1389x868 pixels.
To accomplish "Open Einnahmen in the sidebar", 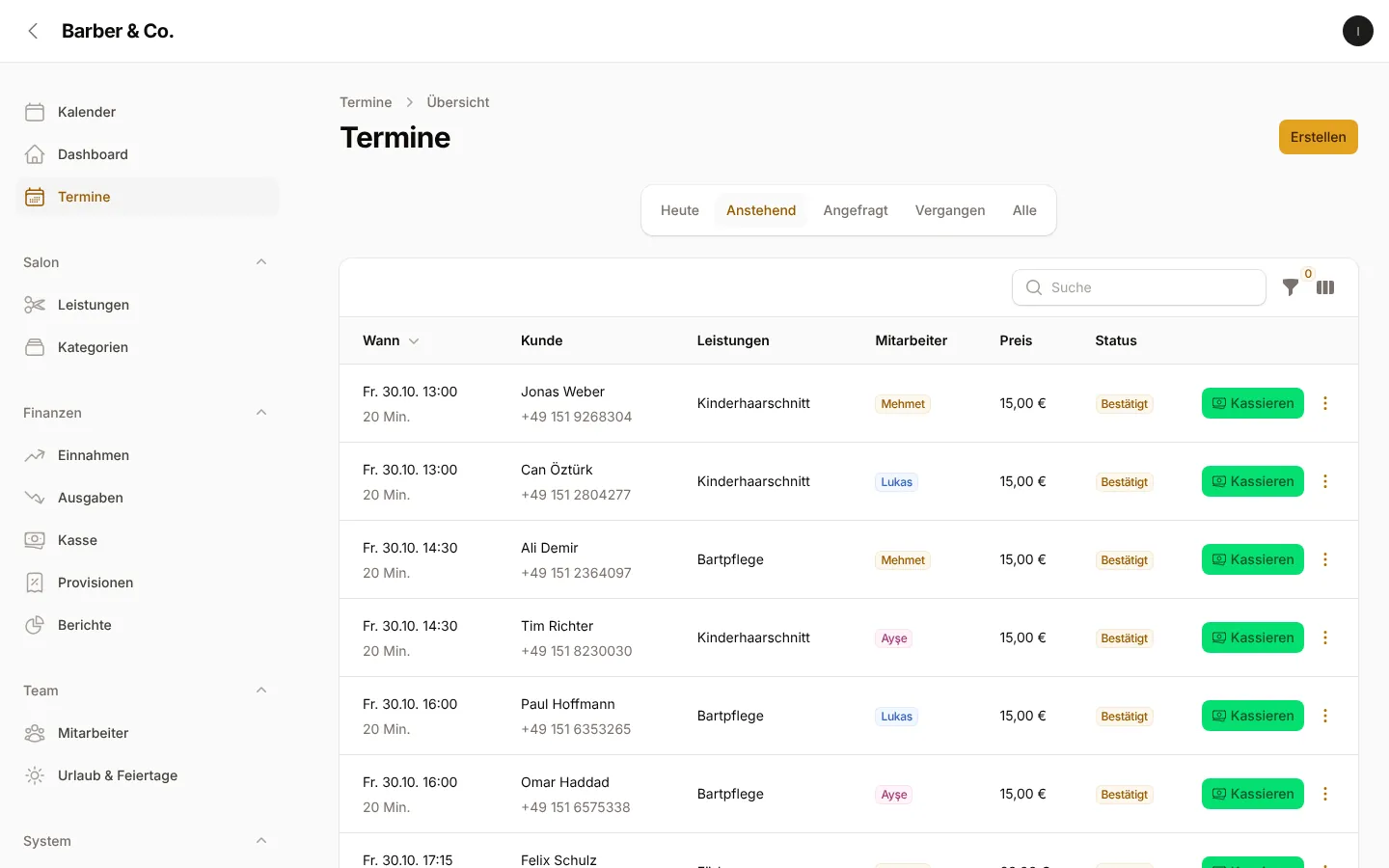I will 148,455.
